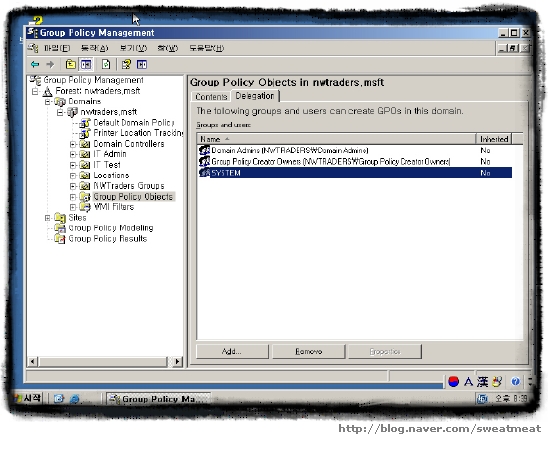Select the Delegation tab

[255, 96]
